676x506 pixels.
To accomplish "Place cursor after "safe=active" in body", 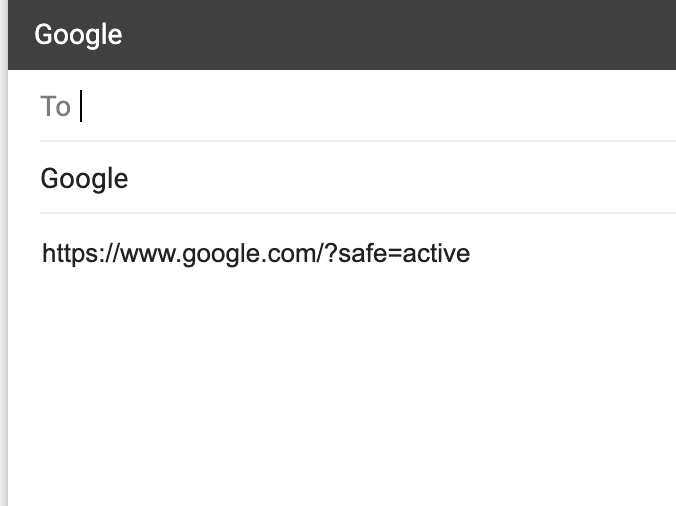I will (471, 254).
